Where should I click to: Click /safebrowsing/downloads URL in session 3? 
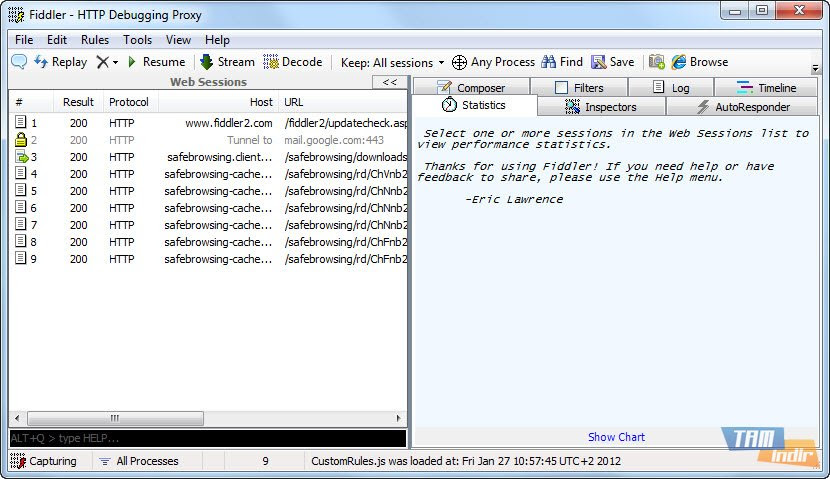point(346,157)
